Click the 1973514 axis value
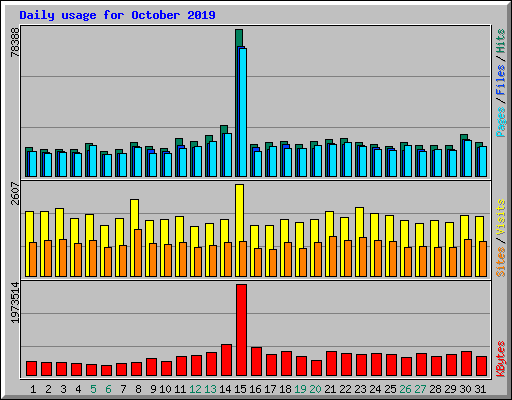The height and width of the screenshot is (400, 512). coord(15,303)
